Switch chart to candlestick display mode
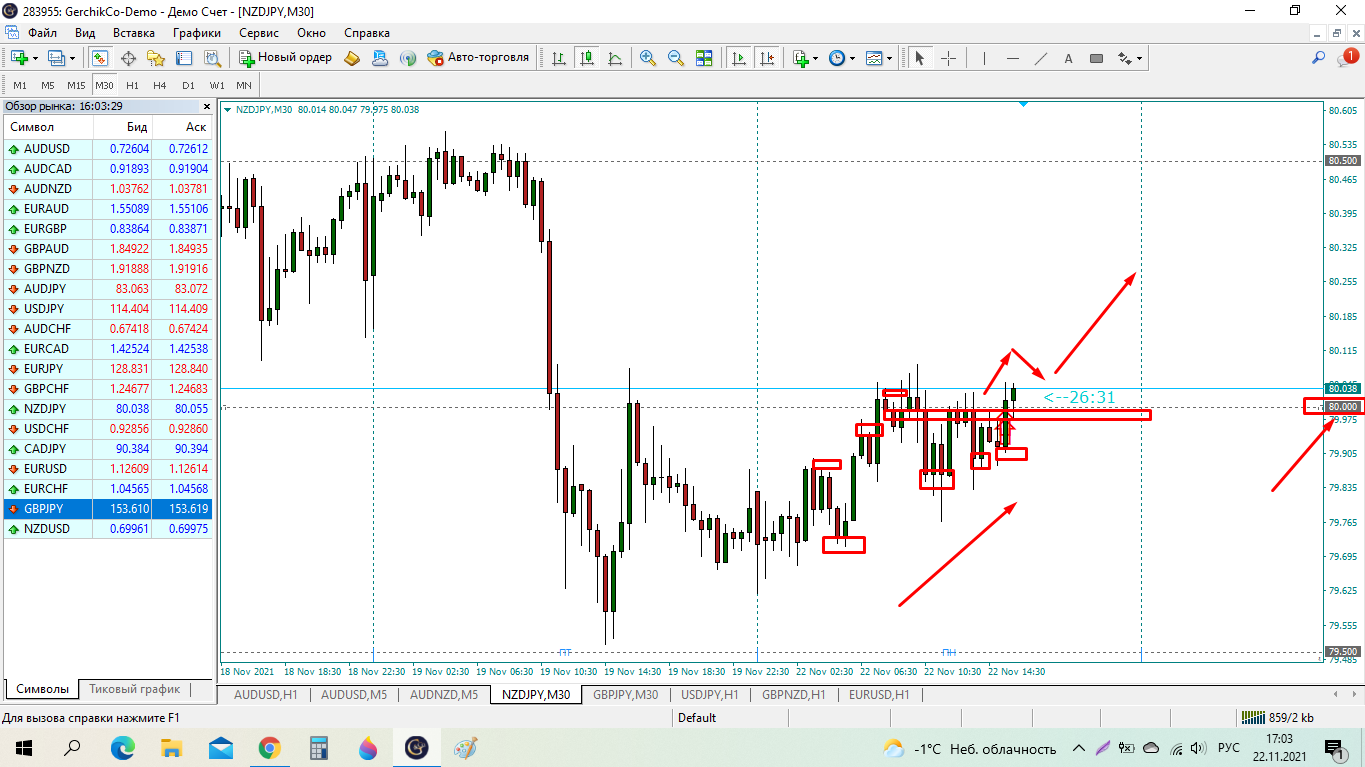Screen dimensions: 1365x767 point(586,58)
